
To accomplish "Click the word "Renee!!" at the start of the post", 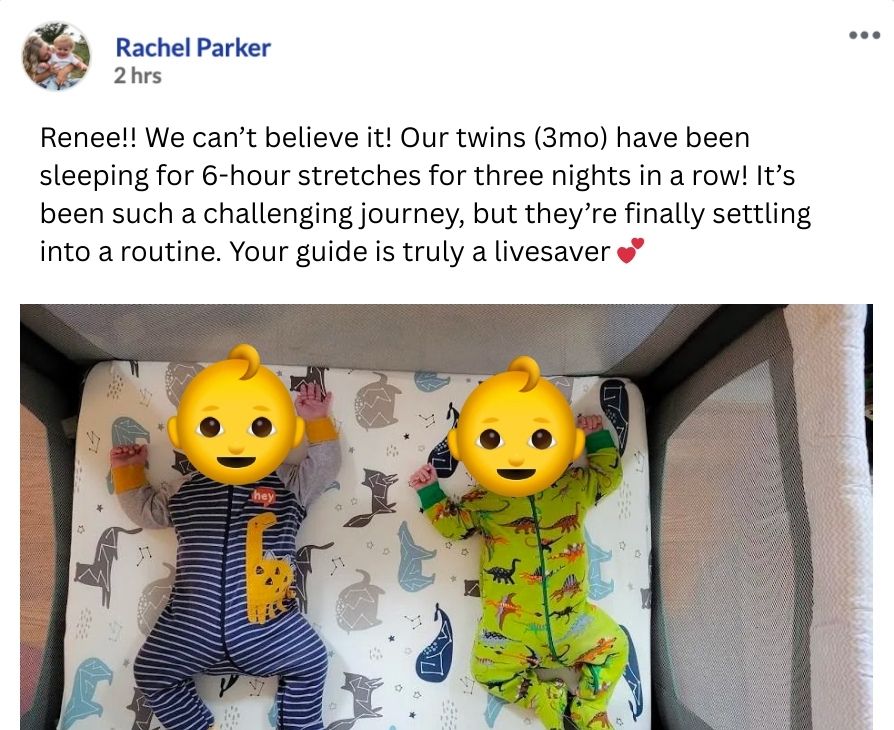I will pos(89,138).
